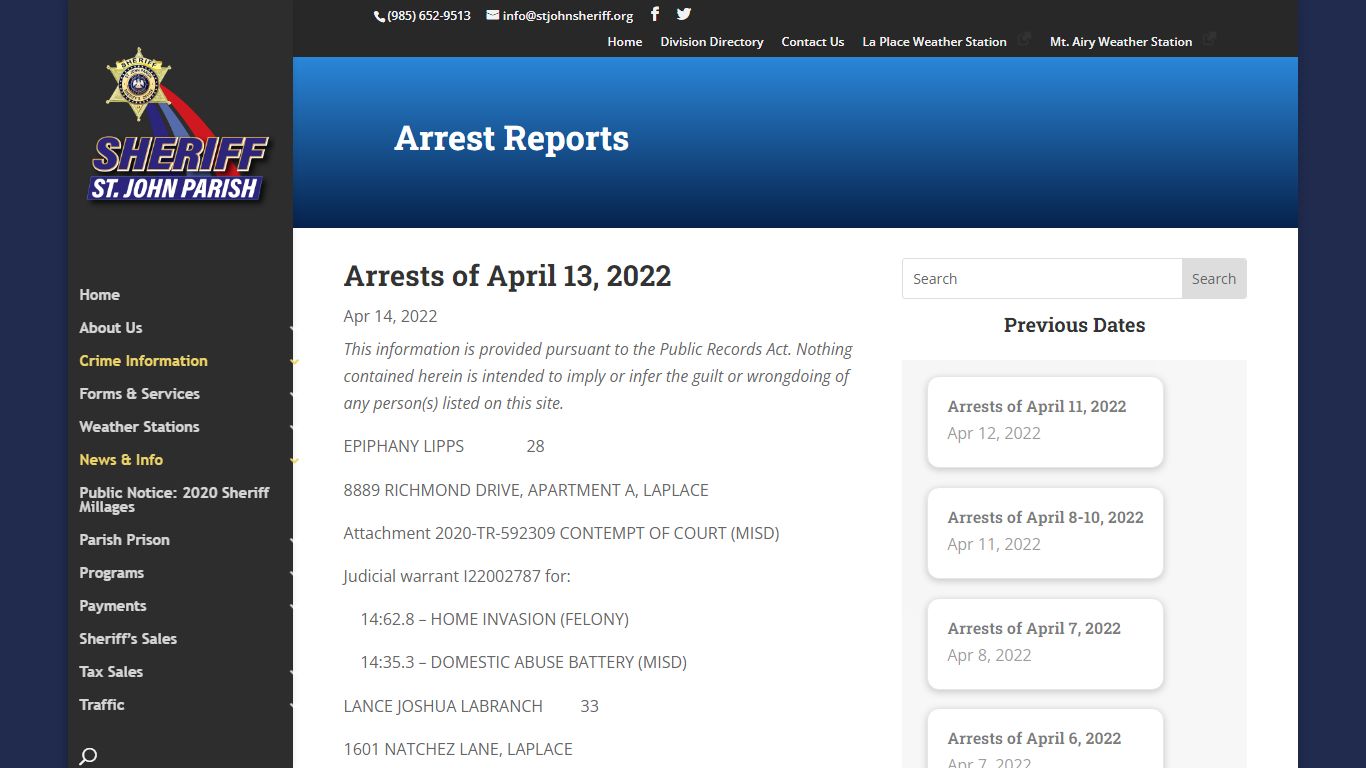Expand the Payments submenu arrow

292,606
